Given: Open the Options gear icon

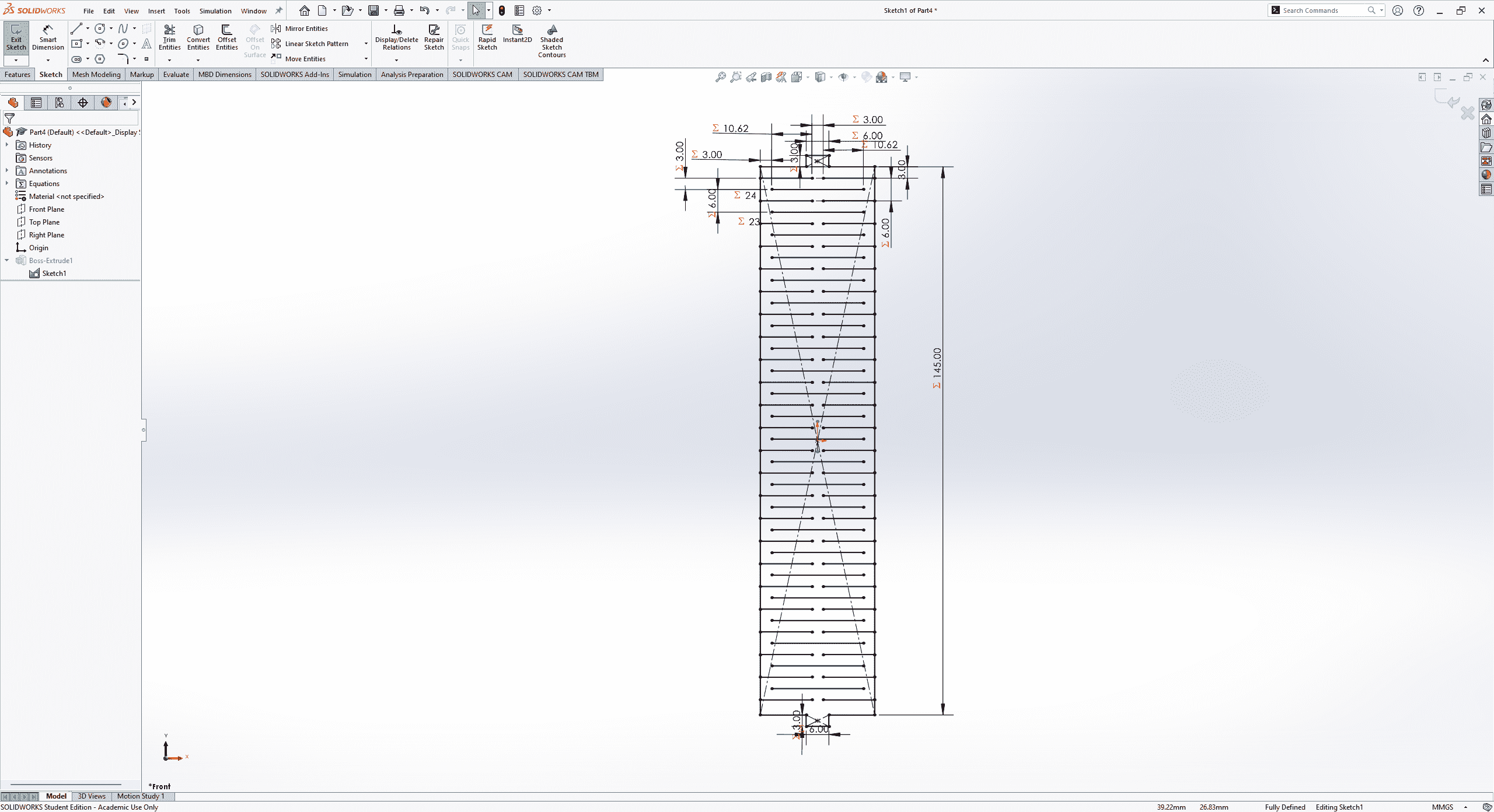Looking at the screenshot, I should coord(537,10).
